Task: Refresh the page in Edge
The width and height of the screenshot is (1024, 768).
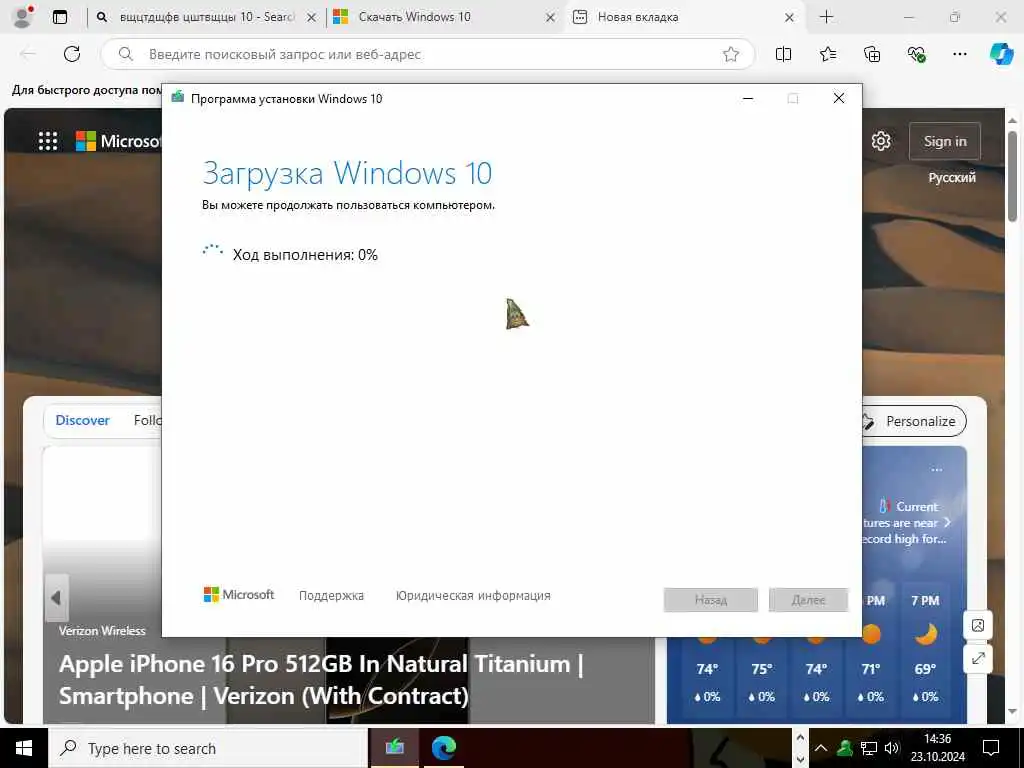Action: point(72,54)
